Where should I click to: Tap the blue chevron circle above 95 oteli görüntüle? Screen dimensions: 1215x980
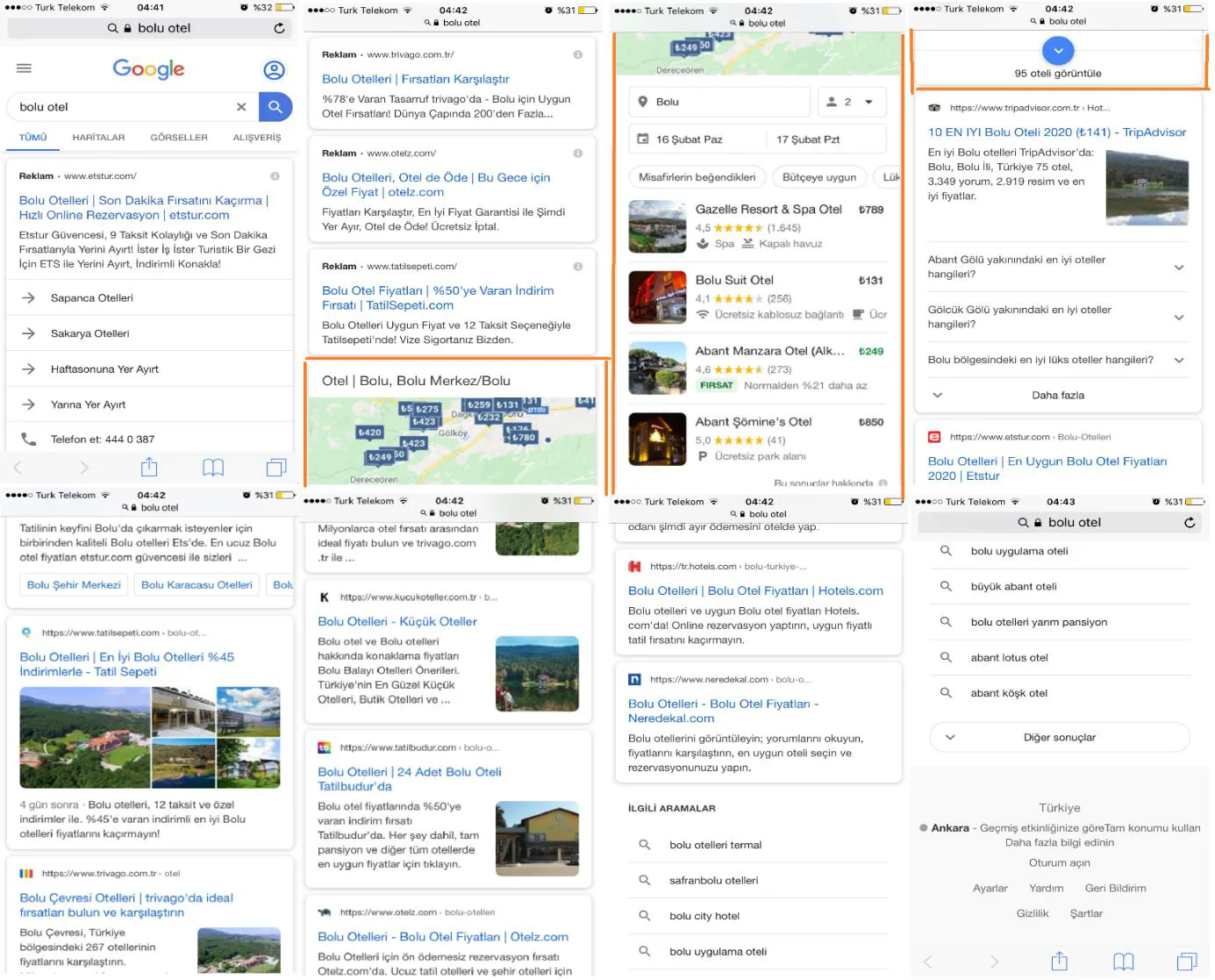1058,51
